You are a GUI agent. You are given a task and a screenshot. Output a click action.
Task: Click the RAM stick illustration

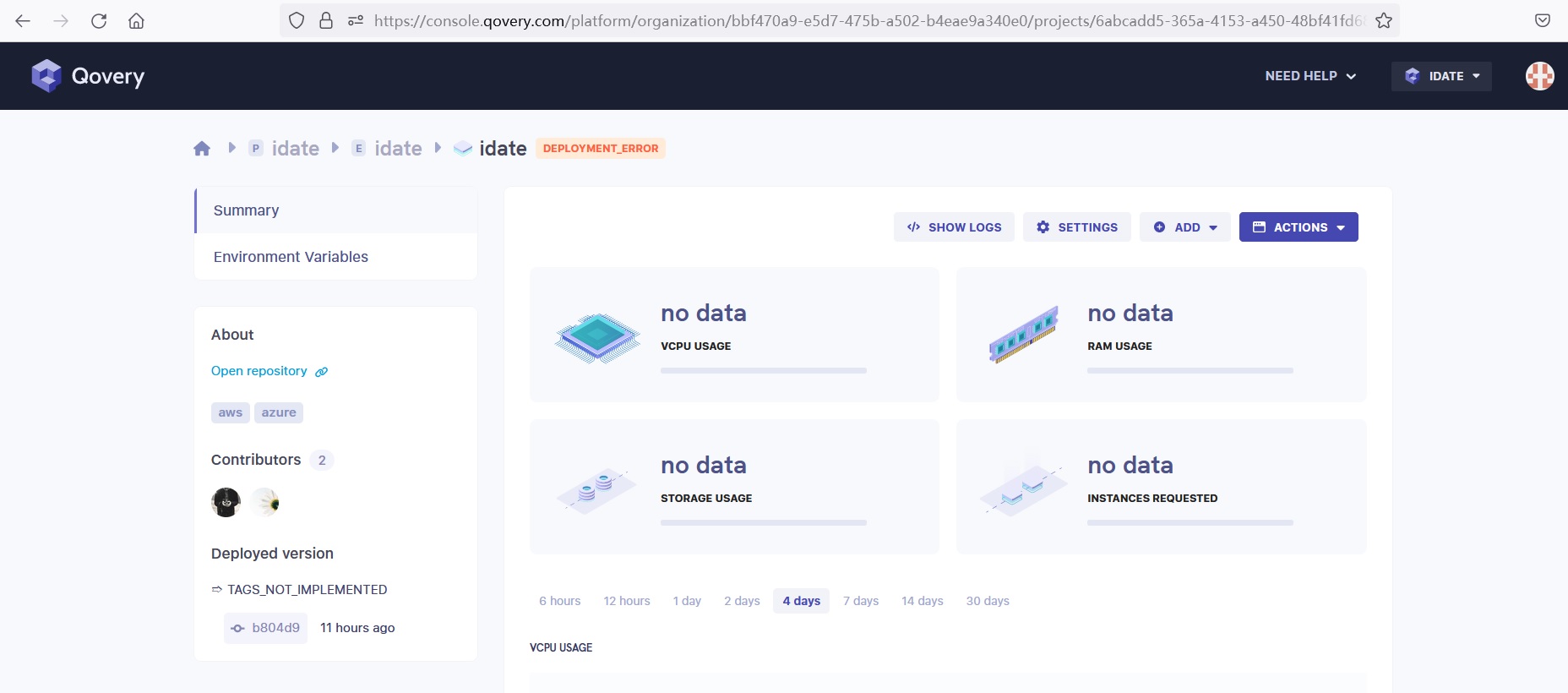[1024, 335]
